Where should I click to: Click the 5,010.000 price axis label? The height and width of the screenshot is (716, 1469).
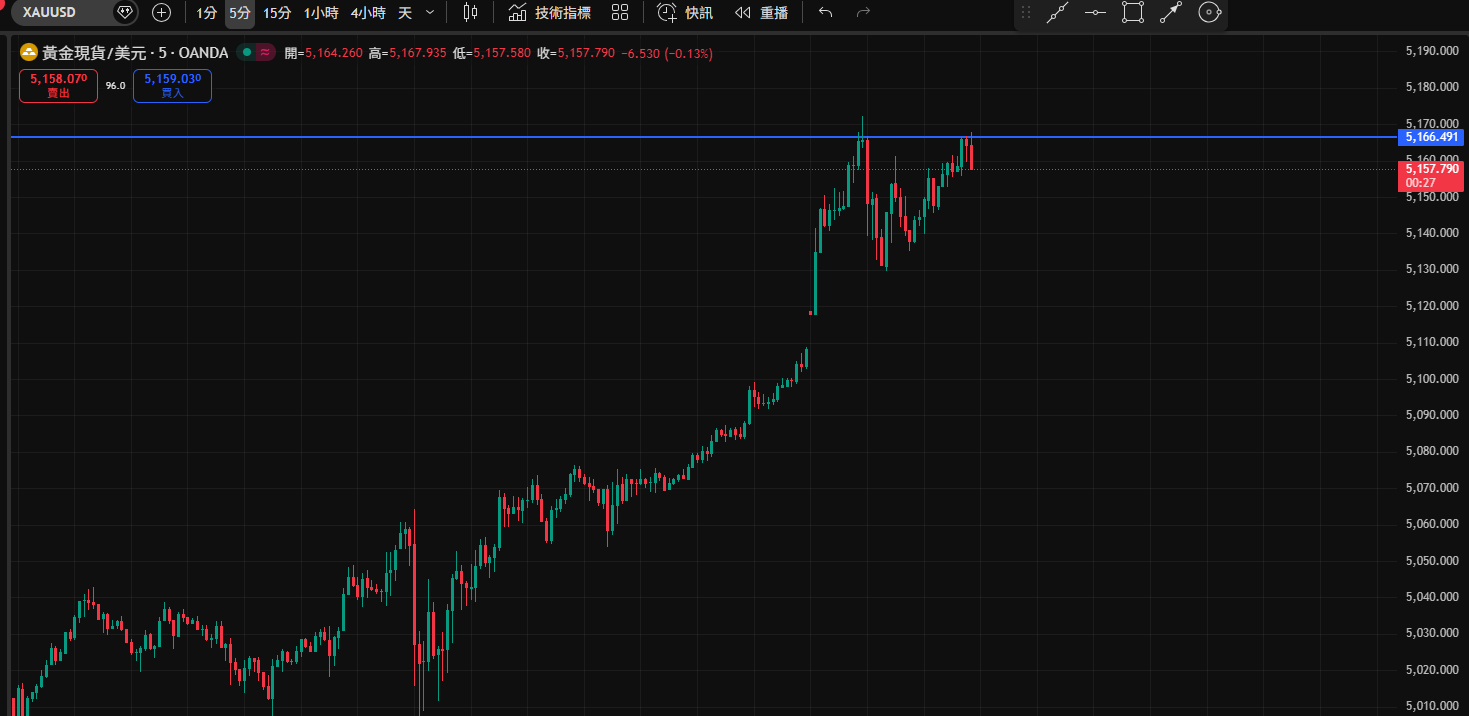click(1430, 706)
